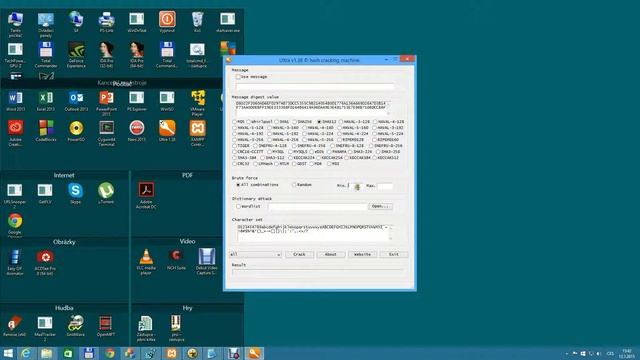640x360 pixels.
Task: Click the Character set scrollbar
Action: [390, 232]
